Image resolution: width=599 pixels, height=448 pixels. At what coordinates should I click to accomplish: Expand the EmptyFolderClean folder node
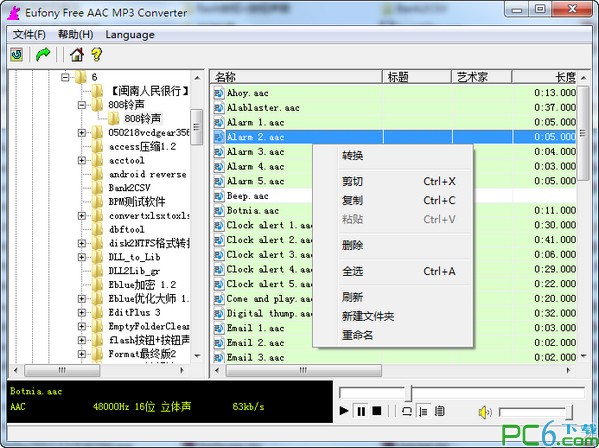coord(82,327)
